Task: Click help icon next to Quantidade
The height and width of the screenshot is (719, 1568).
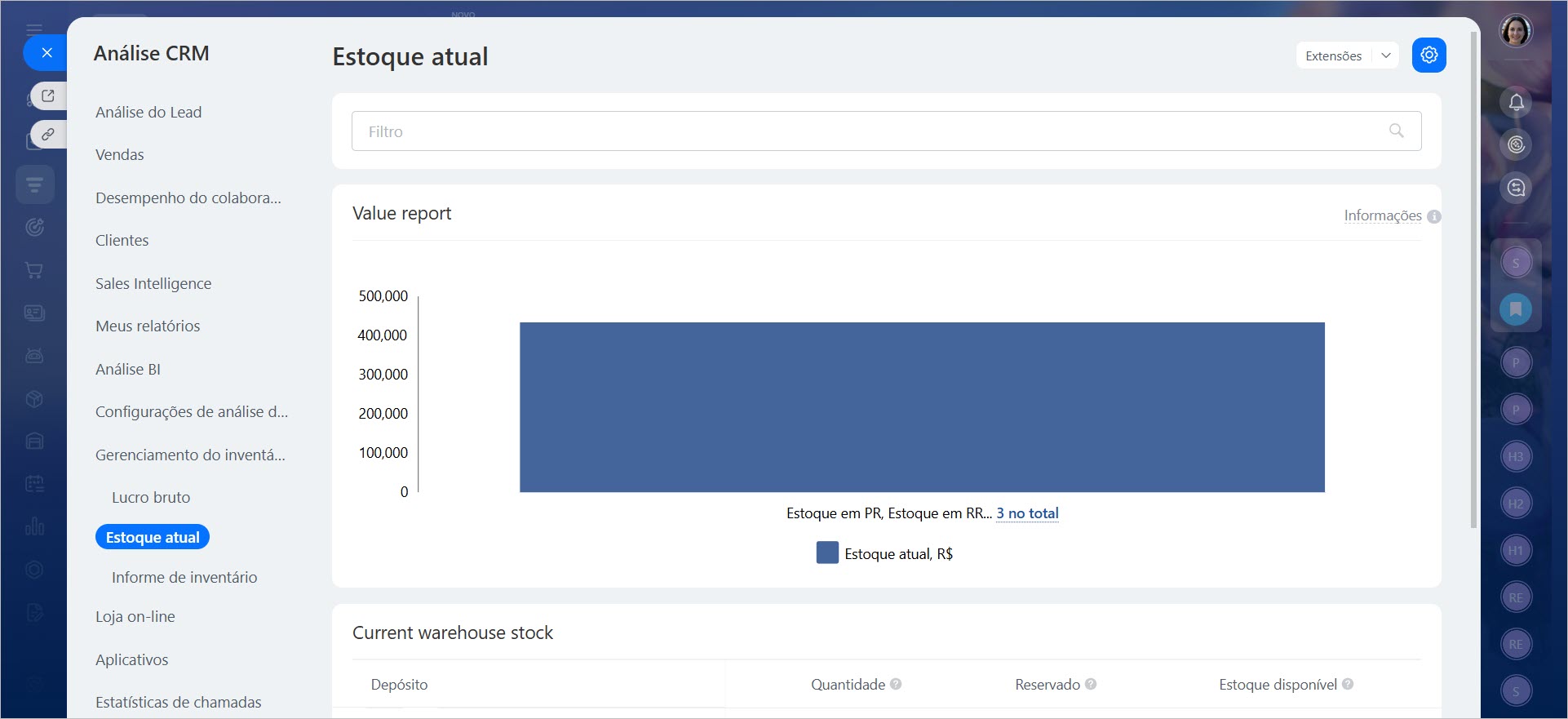Action: point(896,684)
